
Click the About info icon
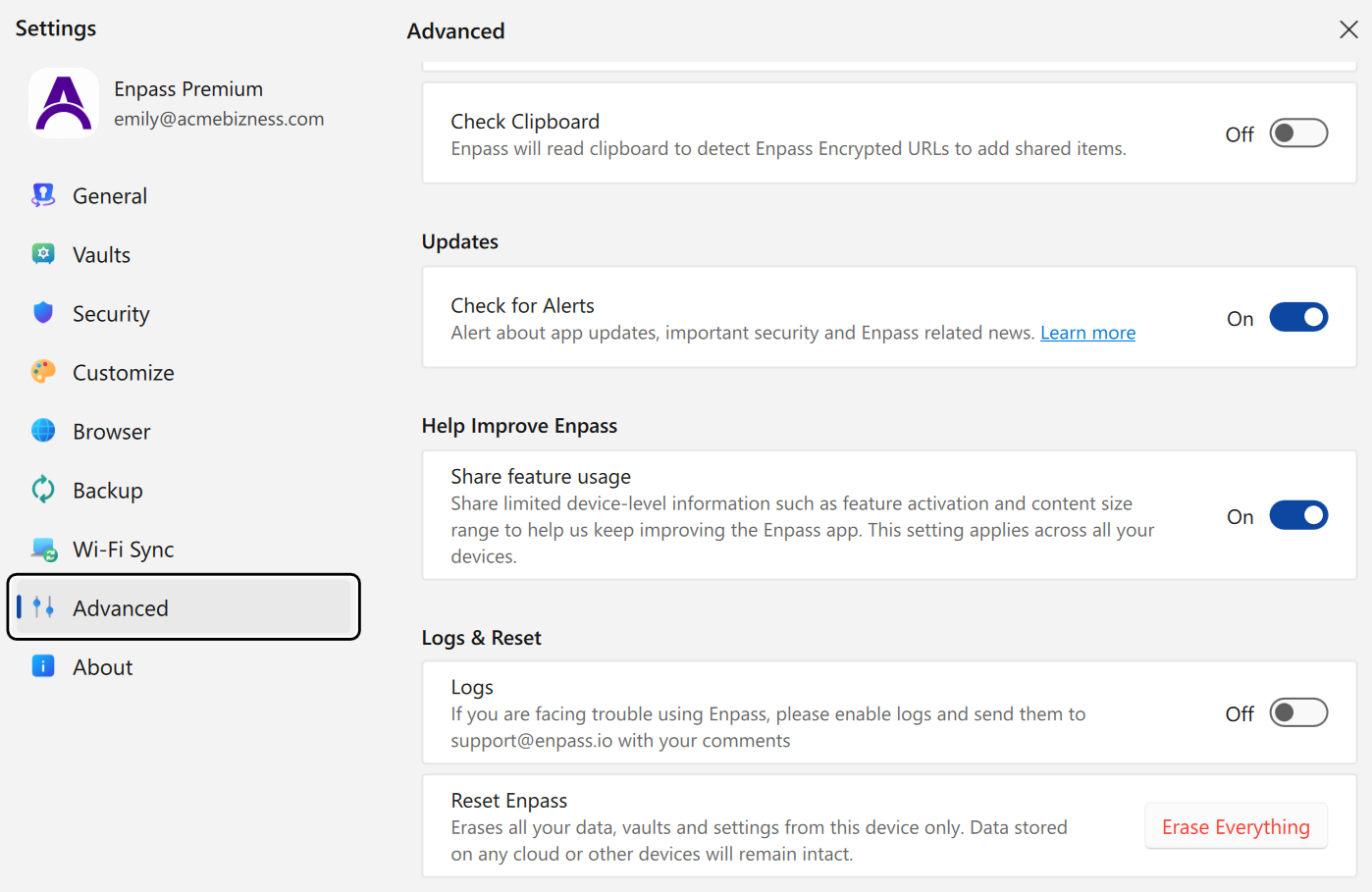point(43,666)
